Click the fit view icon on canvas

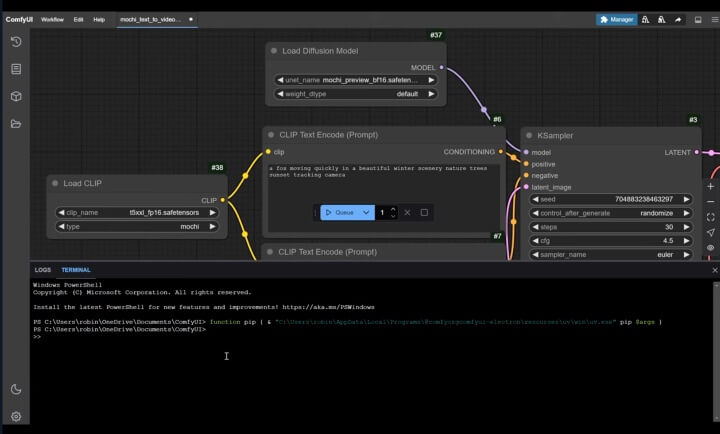tap(711, 217)
